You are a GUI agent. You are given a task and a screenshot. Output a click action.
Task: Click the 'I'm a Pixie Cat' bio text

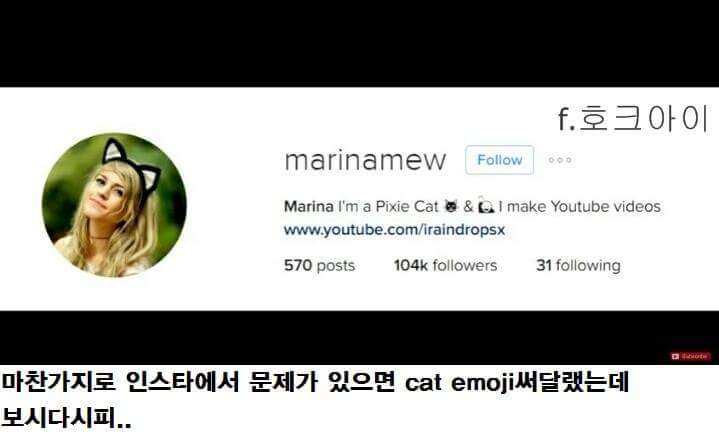(x=388, y=206)
